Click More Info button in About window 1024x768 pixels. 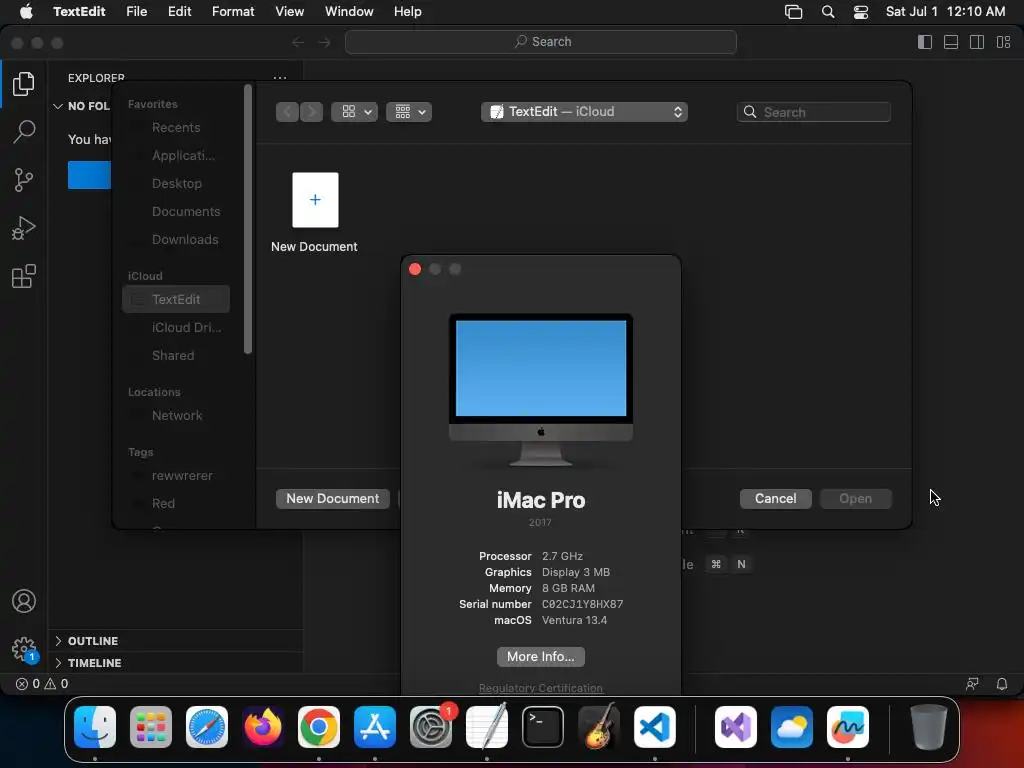click(541, 656)
